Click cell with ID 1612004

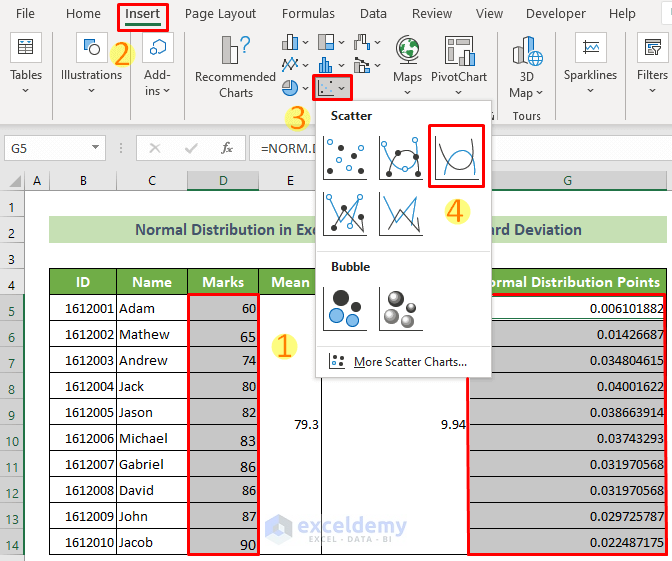(x=83, y=386)
